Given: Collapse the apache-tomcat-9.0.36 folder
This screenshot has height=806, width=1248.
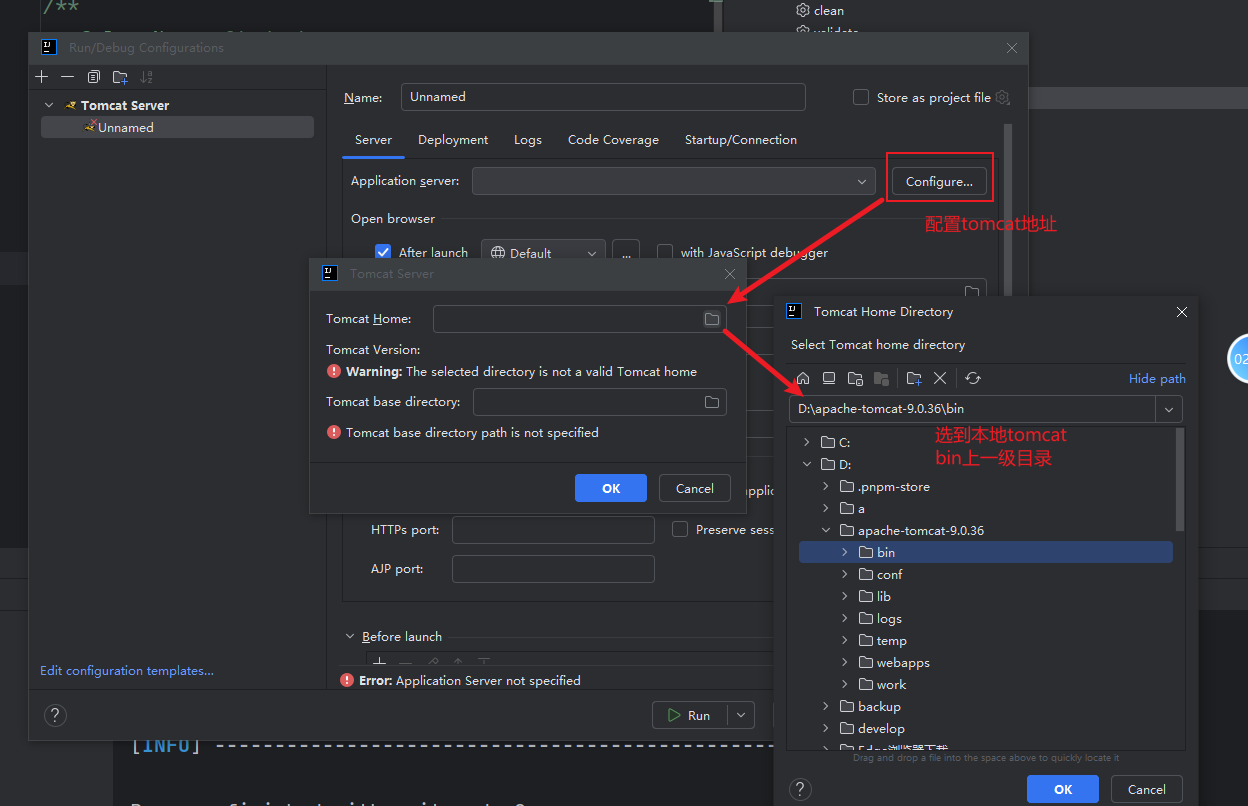Looking at the screenshot, I should point(826,530).
